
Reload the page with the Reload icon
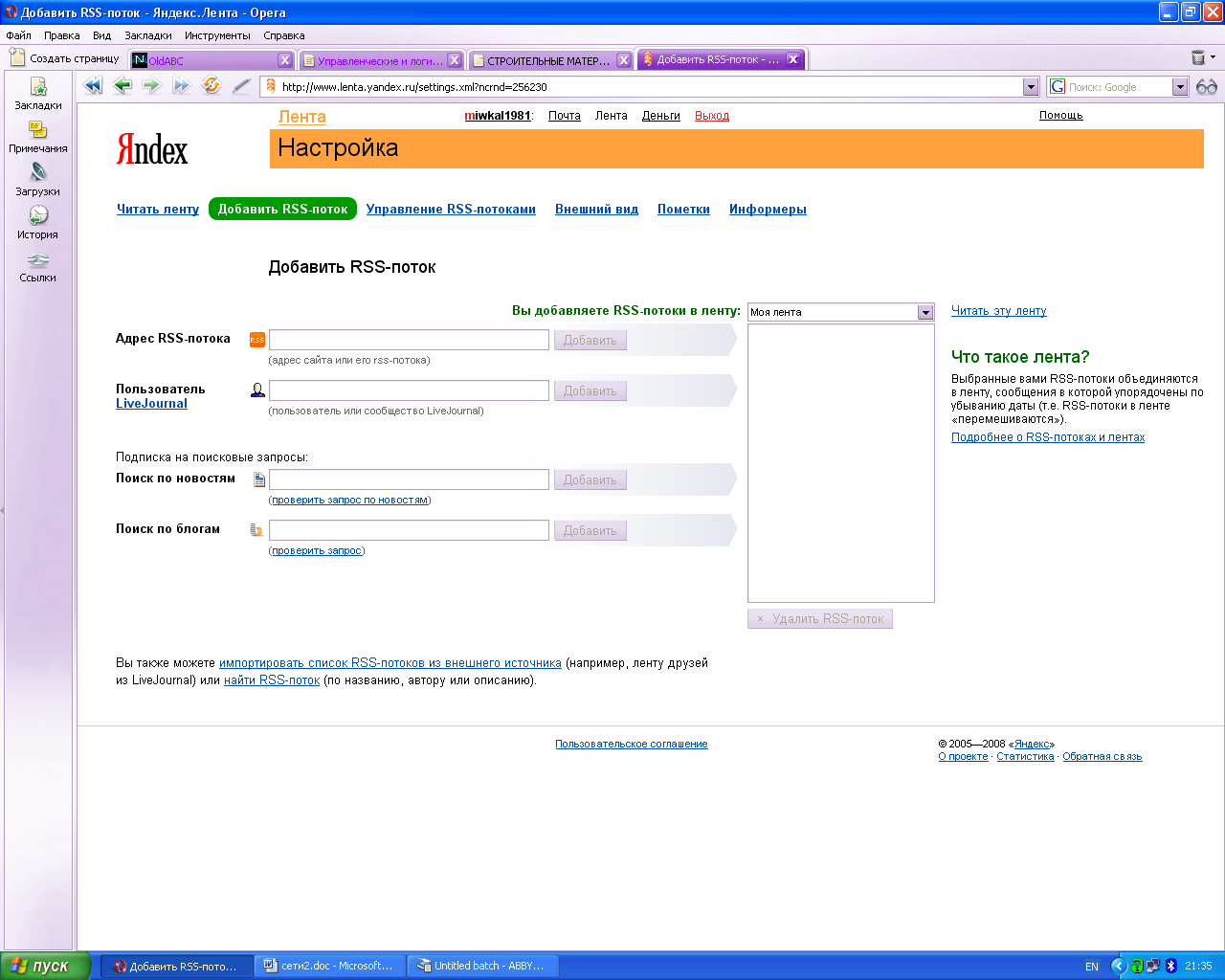click(x=212, y=86)
